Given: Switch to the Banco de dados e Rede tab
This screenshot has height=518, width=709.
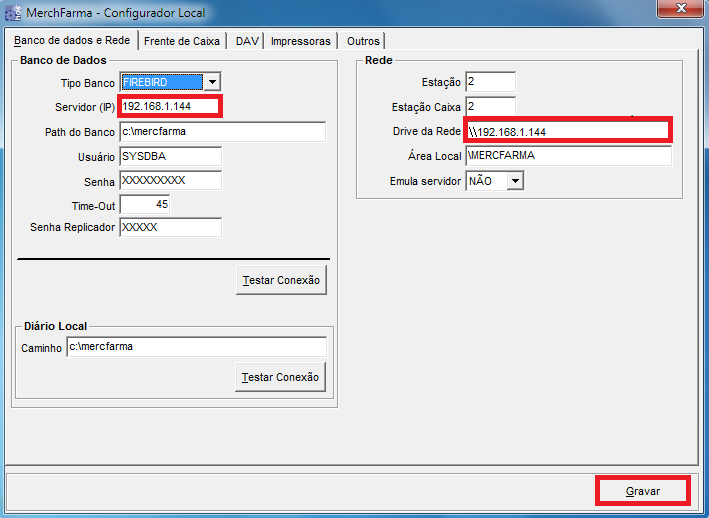Looking at the screenshot, I should (71, 40).
